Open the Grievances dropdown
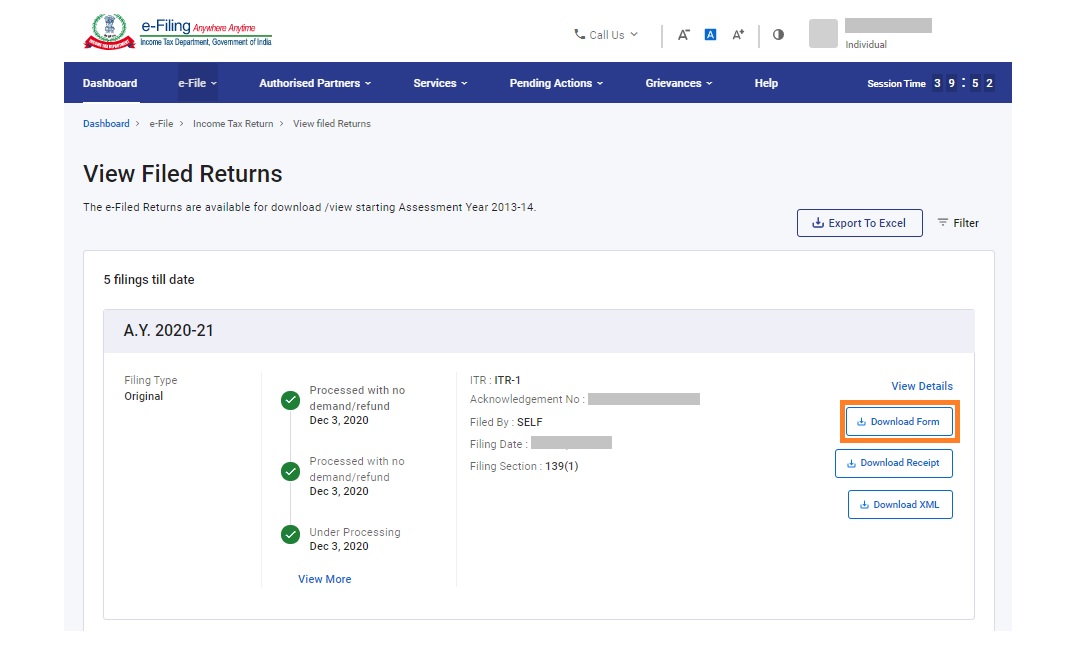Image resolution: width=1072 pixels, height=655 pixels. pos(678,83)
